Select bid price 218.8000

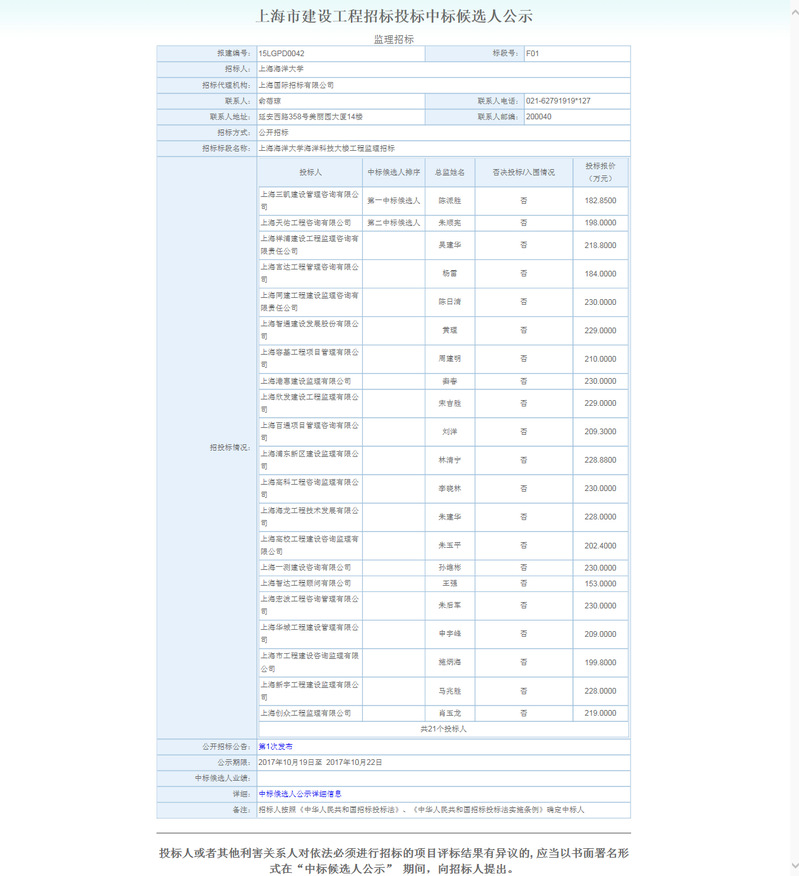pyautogui.click(x=601, y=245)
